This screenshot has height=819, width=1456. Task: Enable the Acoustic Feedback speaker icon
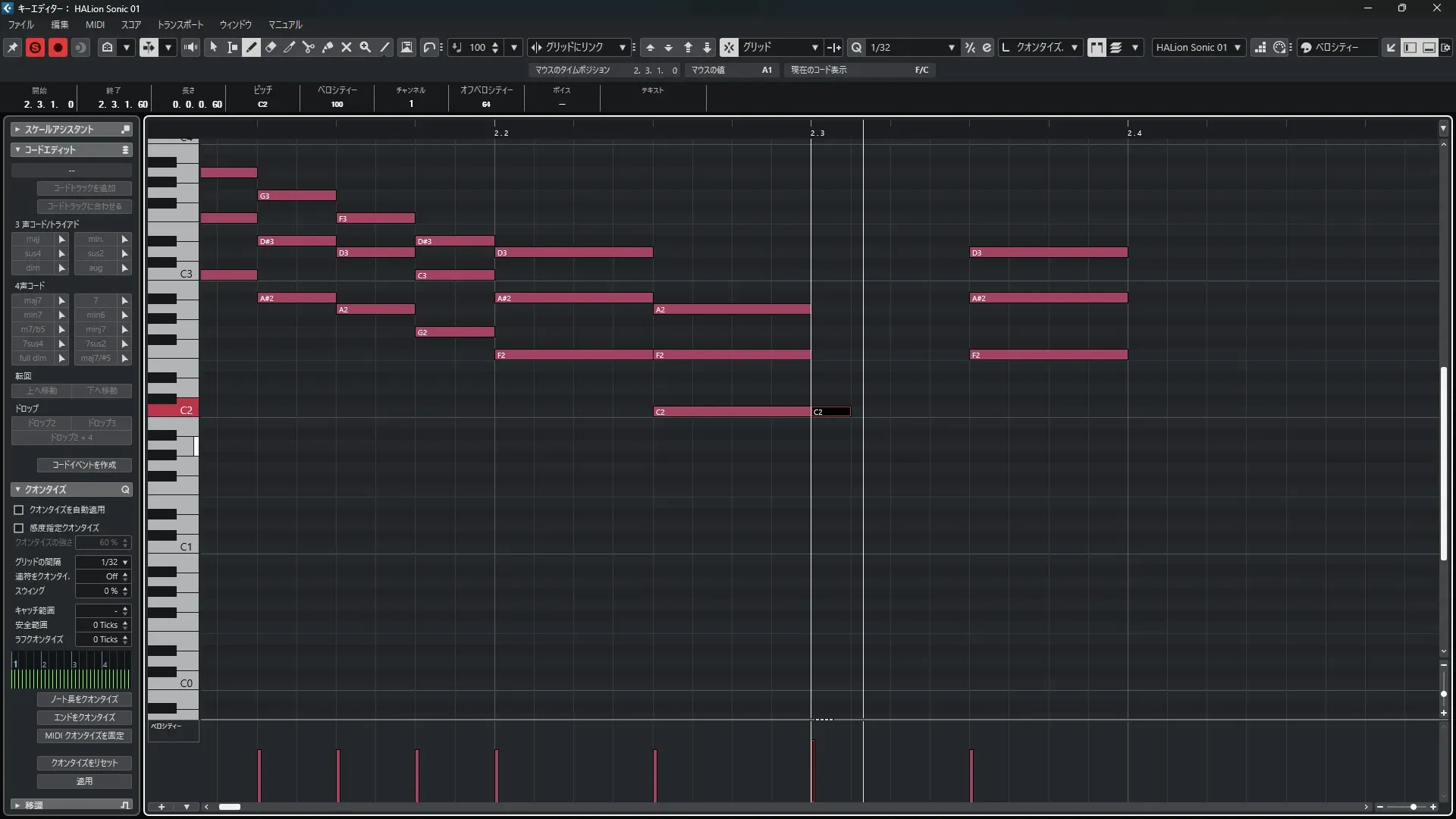(x=190, y=47)
